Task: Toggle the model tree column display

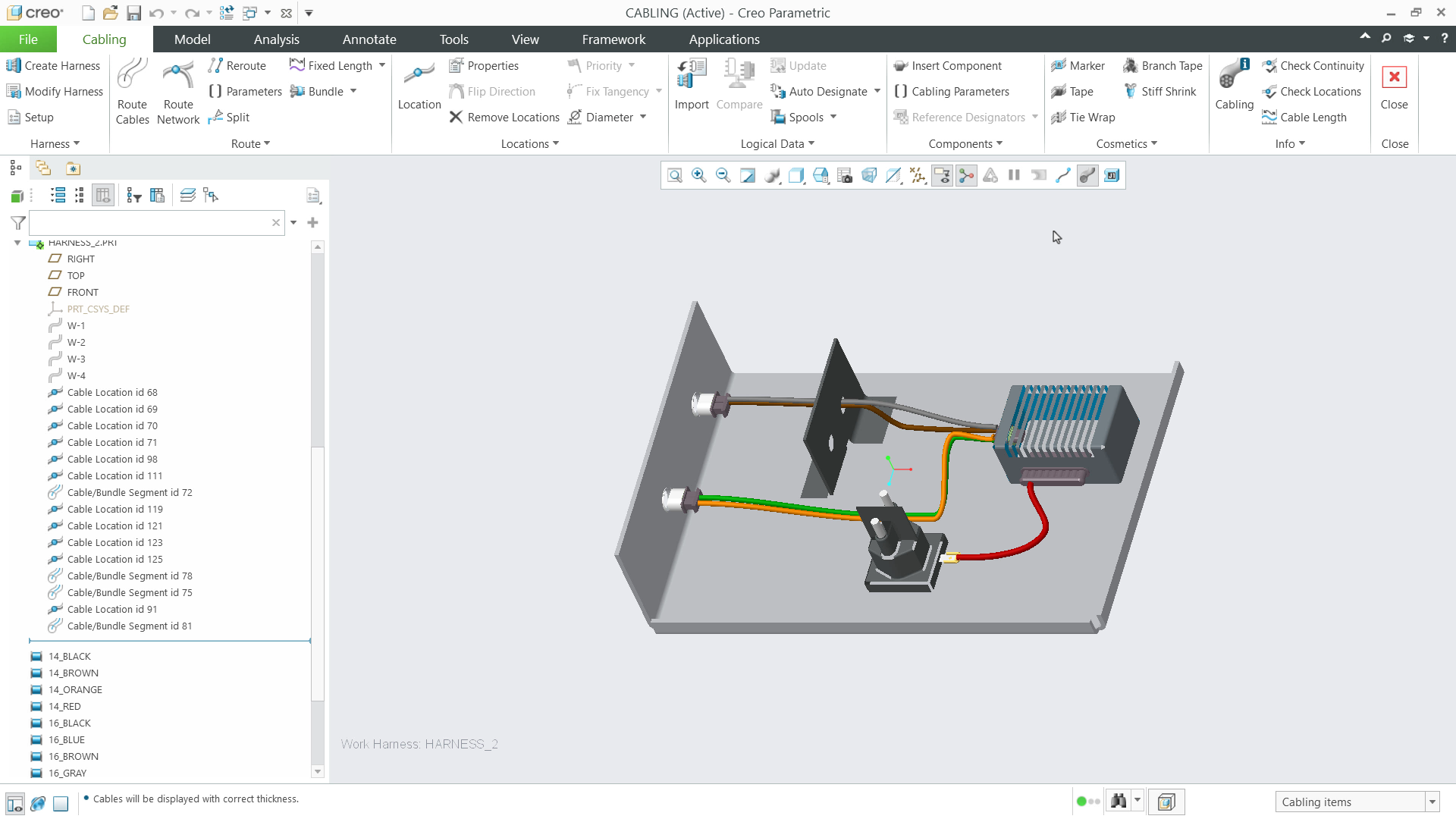Action: [103, 196]
